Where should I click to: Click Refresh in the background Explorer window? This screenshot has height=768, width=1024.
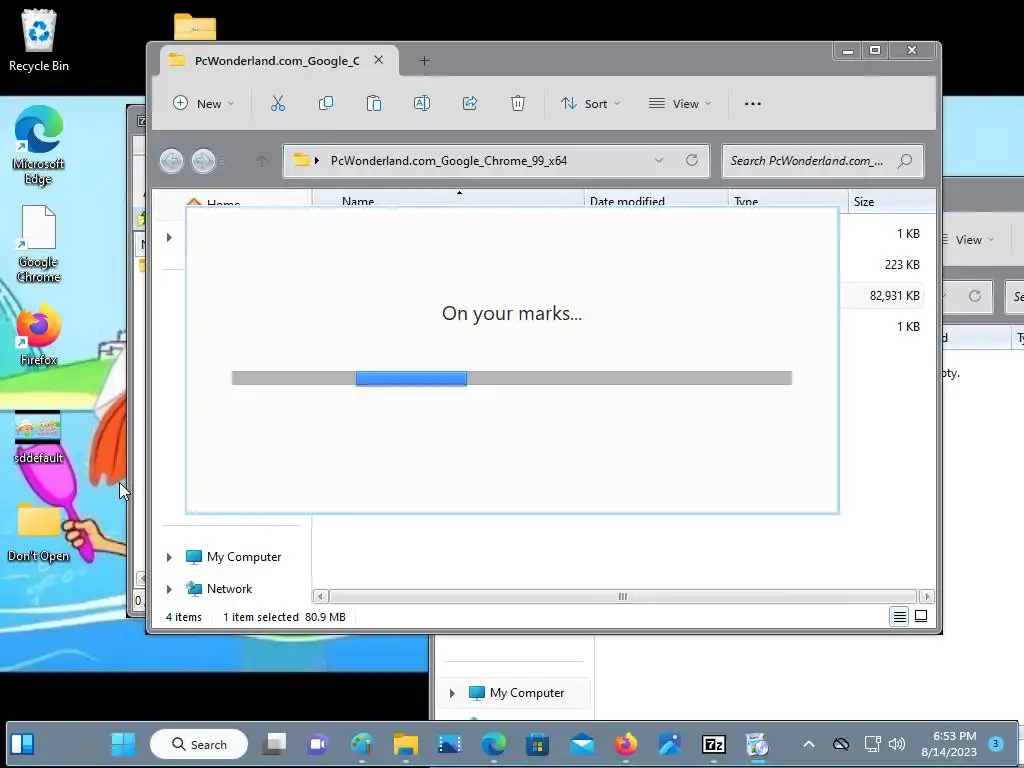[974, 296]
